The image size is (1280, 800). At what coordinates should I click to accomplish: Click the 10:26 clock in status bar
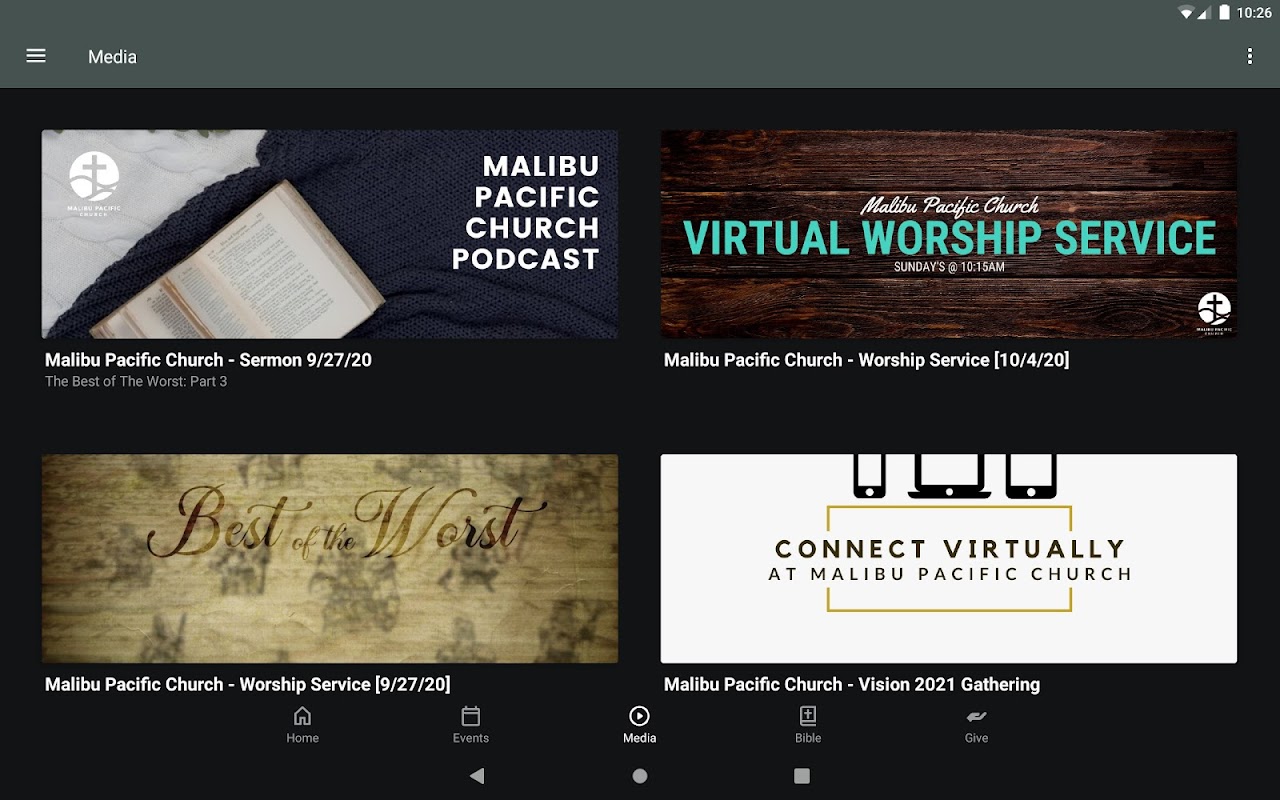pyautogui.click(x=1254, y=13)
